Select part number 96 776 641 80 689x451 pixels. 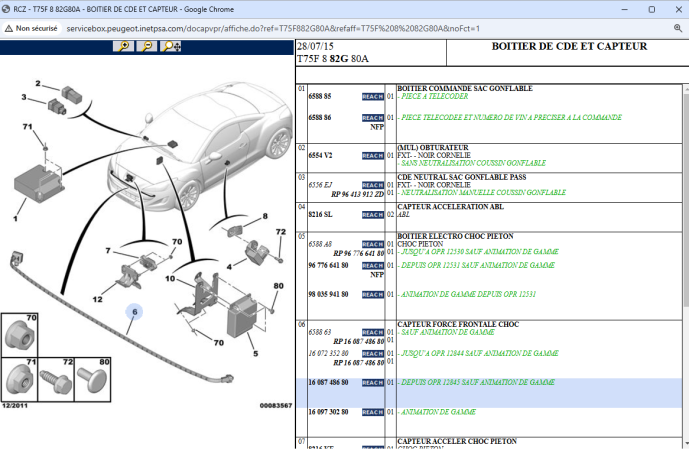[x=328, y=265]
